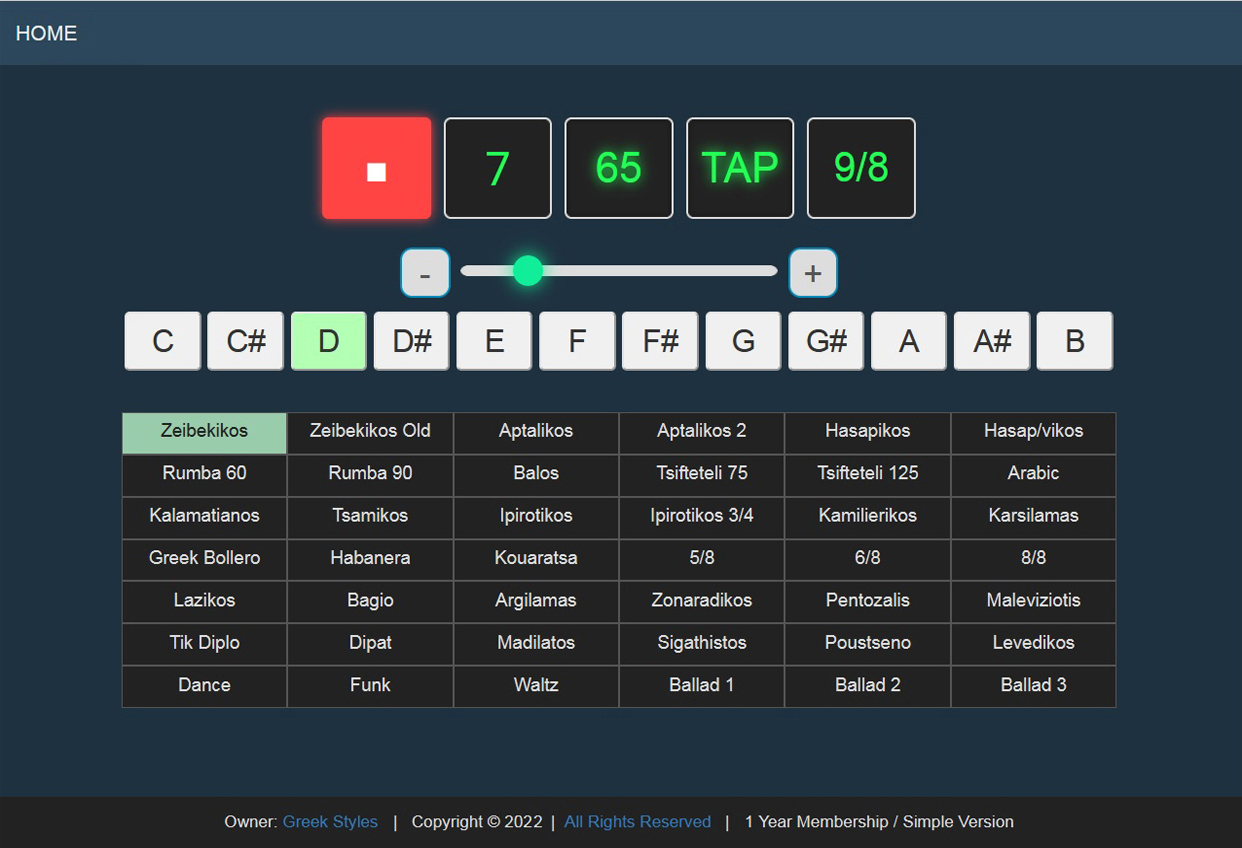Click the All Rights Reserved link
Viewport: 1242px width, 848px height.
coord(637,822)
